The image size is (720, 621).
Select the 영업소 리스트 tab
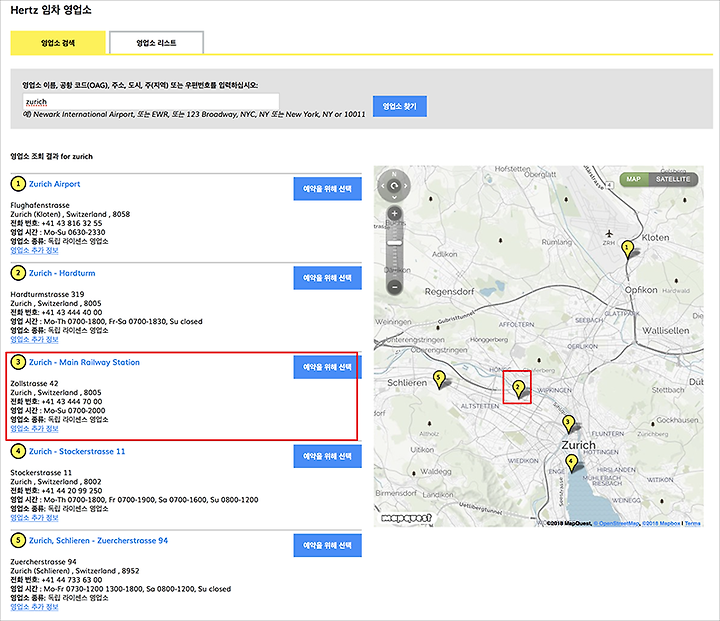pos(156,43)
